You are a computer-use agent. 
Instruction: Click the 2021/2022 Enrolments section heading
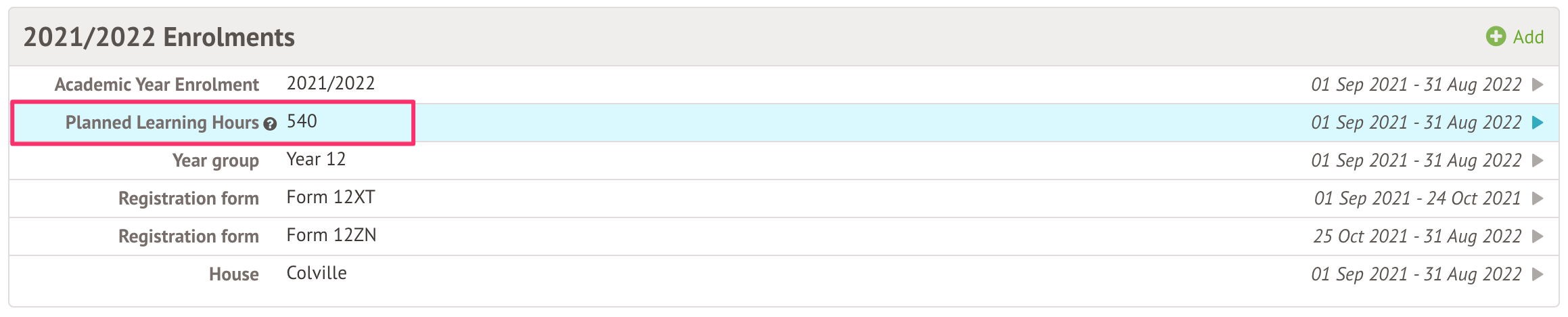[x=159, y=37]
